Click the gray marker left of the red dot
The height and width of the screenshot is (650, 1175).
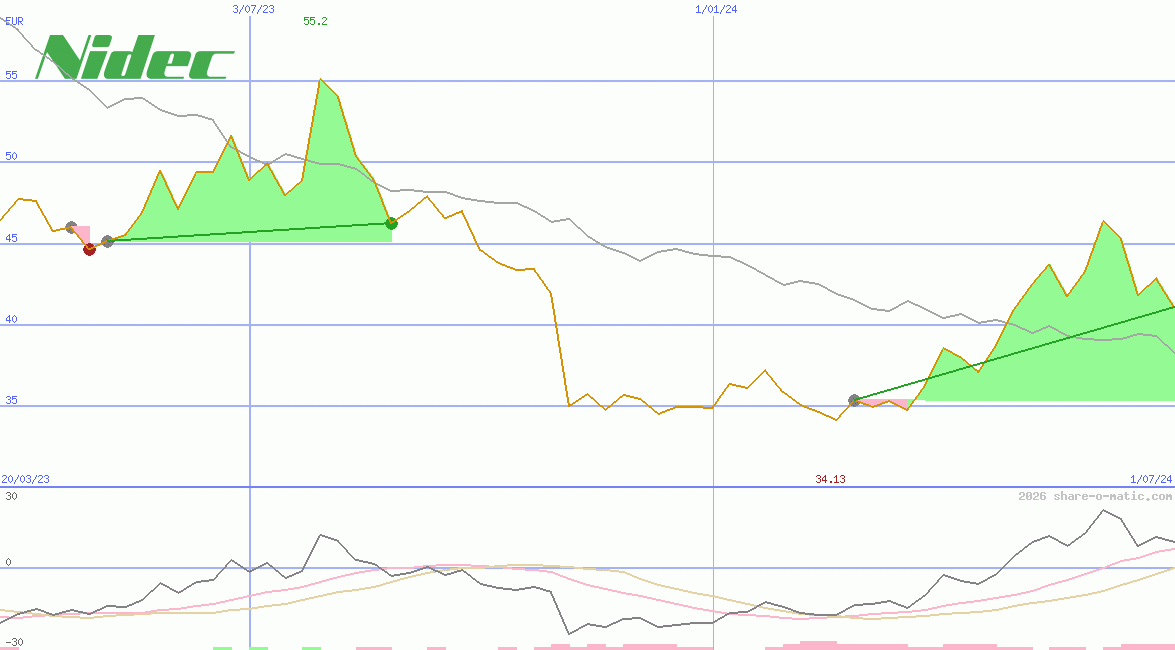pos(70,226)
